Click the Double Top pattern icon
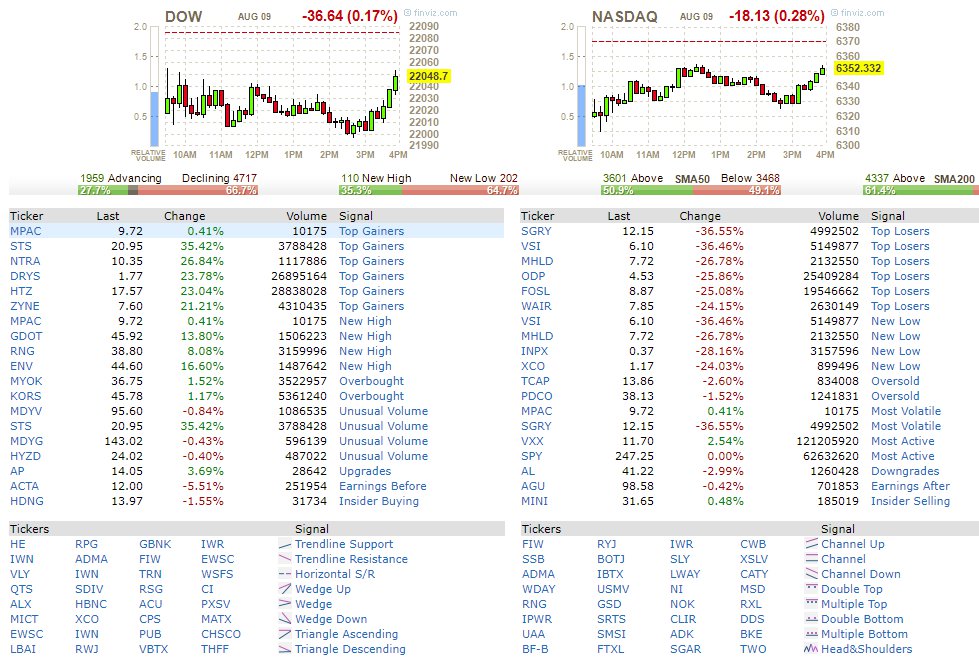Image resolution: width=979 pixels, height=662 pixels. tap(811, 589)
